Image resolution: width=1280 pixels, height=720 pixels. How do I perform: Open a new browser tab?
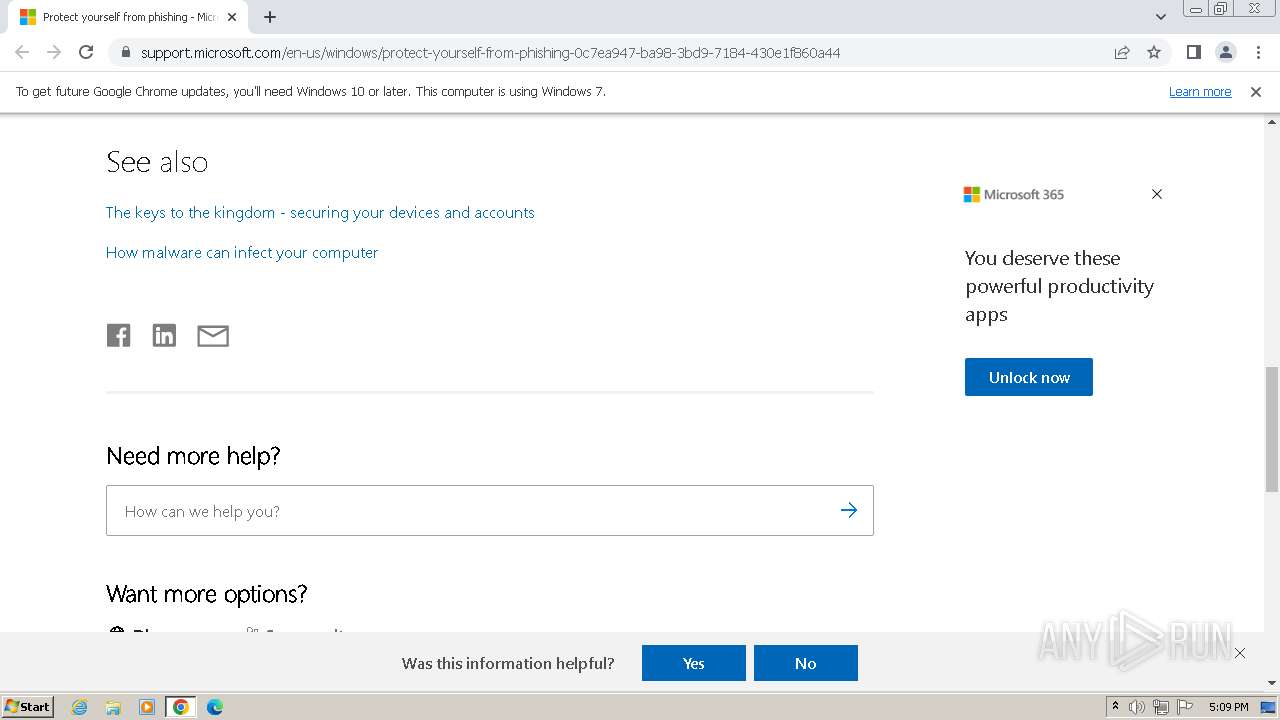click(x=270, y=17)
